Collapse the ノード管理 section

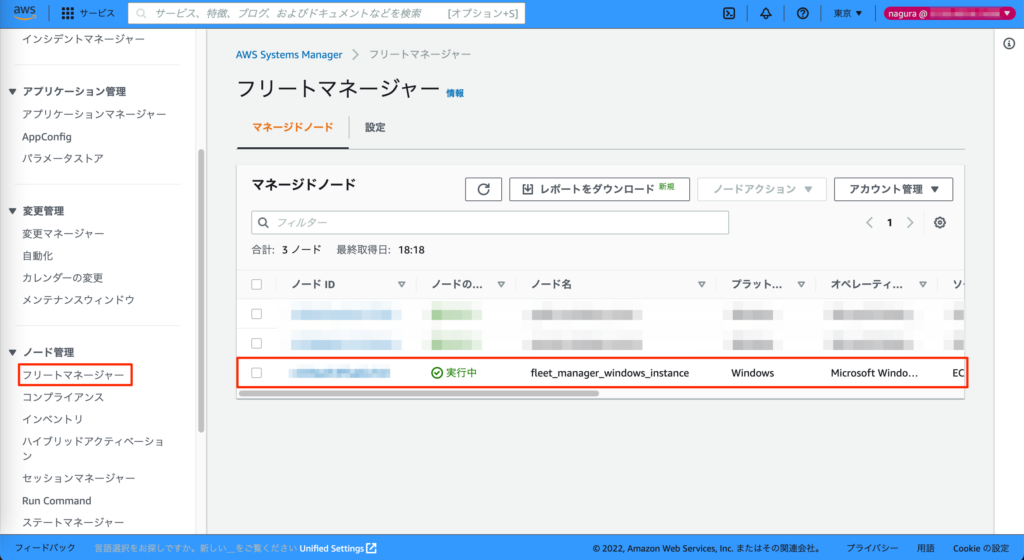[x=12, y=352]
